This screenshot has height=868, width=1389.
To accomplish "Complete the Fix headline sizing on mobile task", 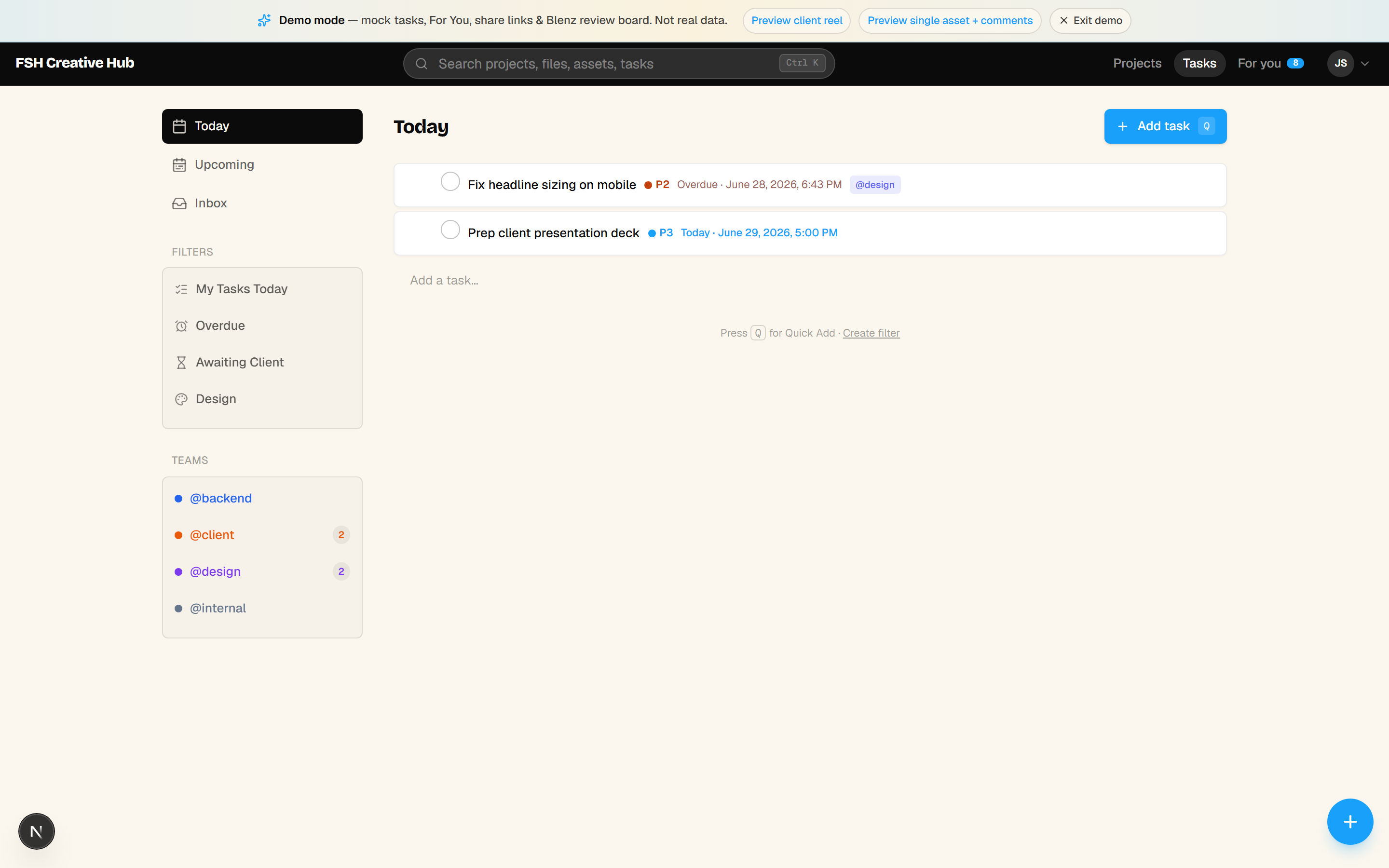I will point(450,181).
